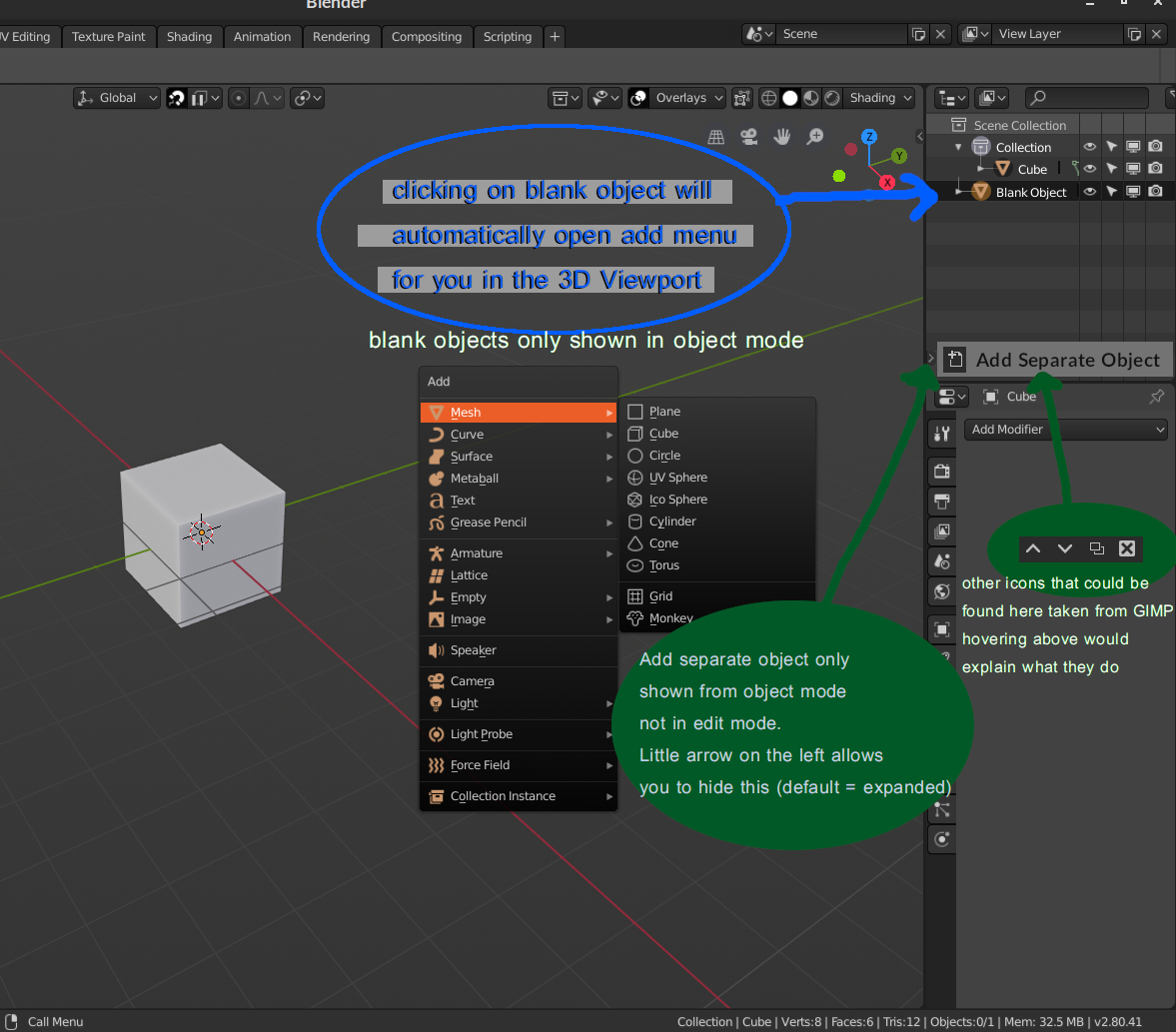Viewport: 1176px width, 1032px height.
Task: Open the Global transform orientation dropdown
Action: click(x=117, y=98)
